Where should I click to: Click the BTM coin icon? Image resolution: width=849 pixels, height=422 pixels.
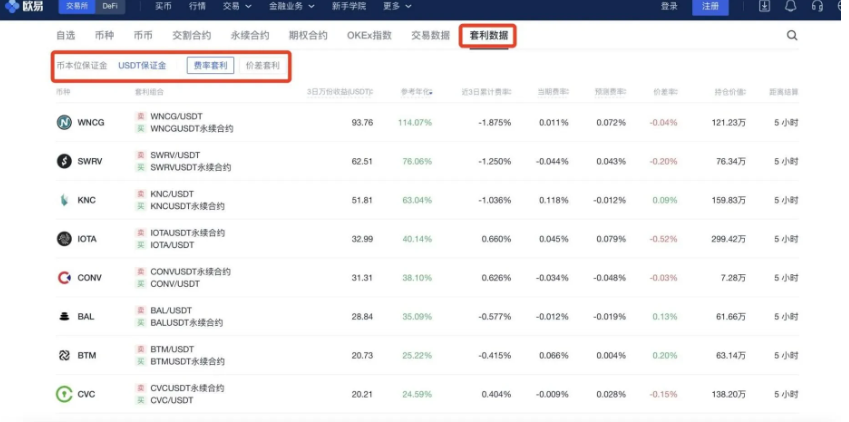click(64, 355)
